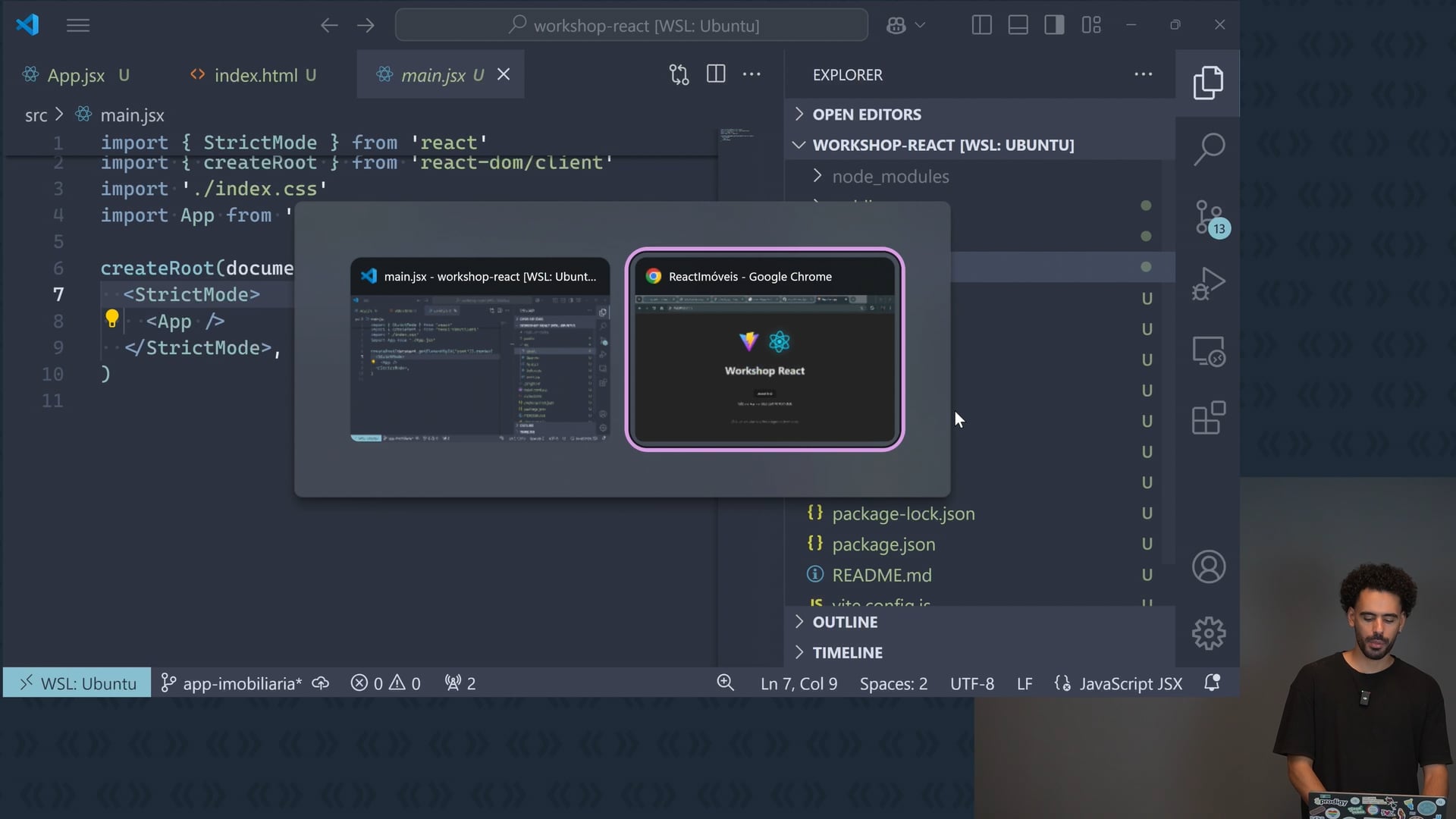
Task: Toggle the secondary side bar layout button
Action: 1054,25
